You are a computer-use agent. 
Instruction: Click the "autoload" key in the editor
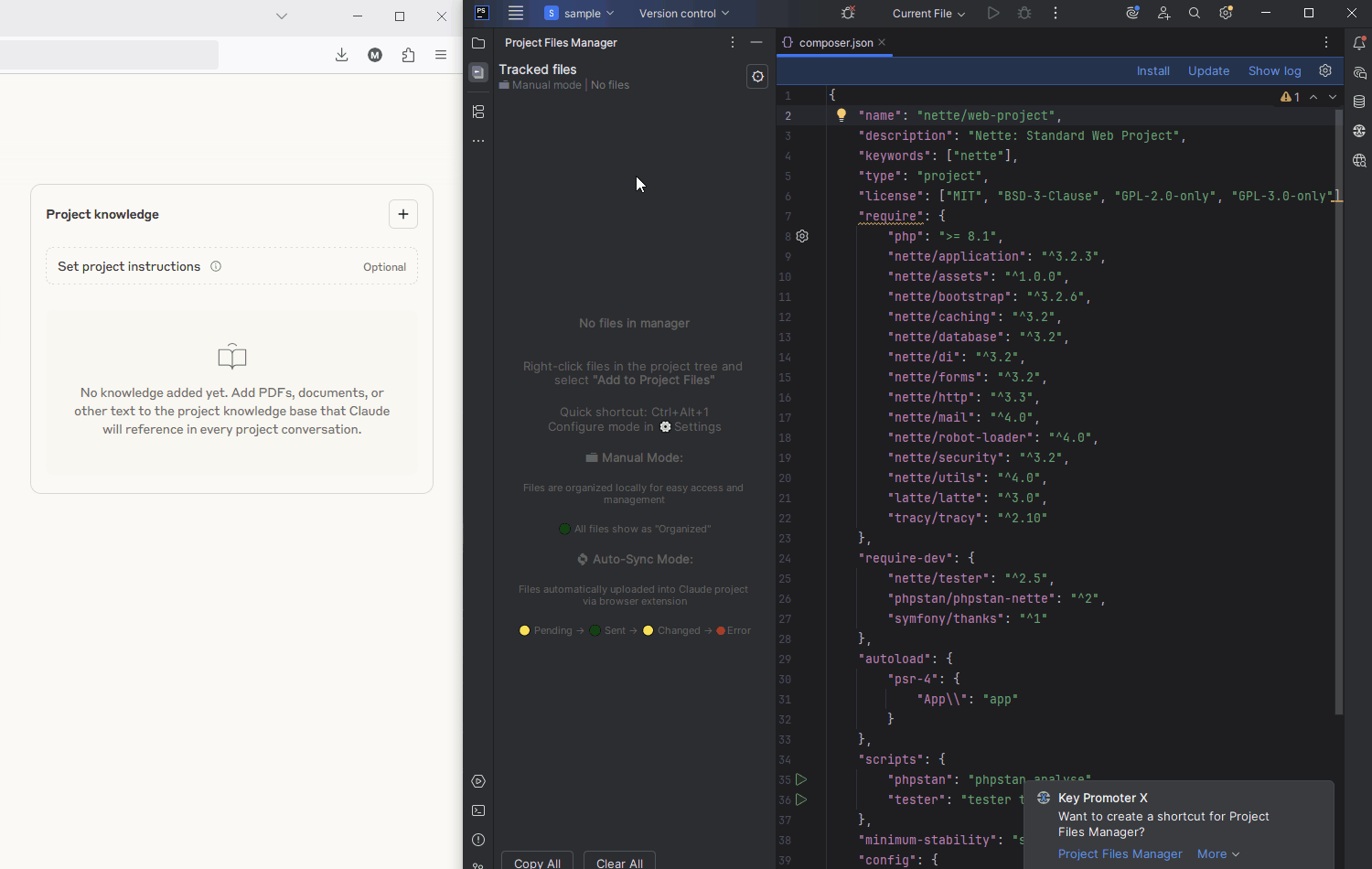tap(895, 659)
